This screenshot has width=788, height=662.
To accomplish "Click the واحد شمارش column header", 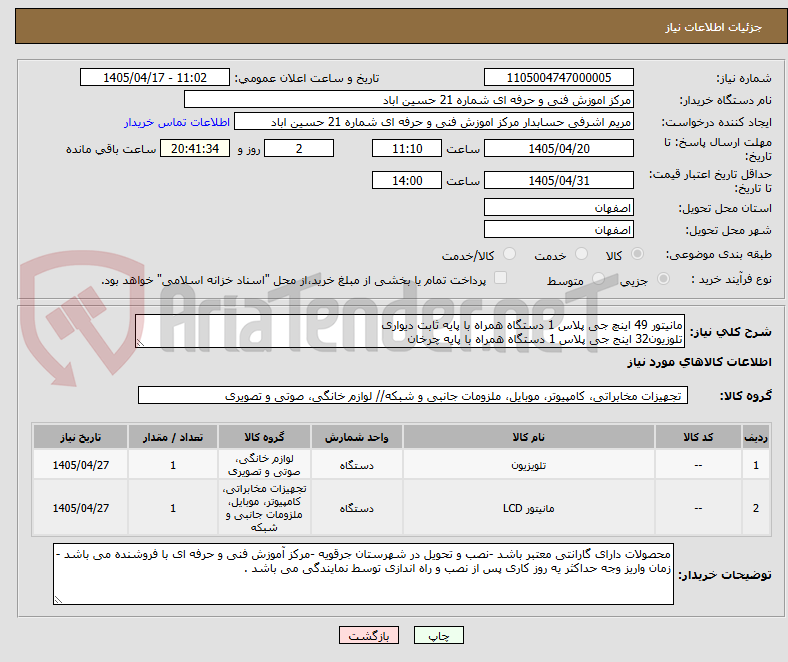I will (356, 437).
